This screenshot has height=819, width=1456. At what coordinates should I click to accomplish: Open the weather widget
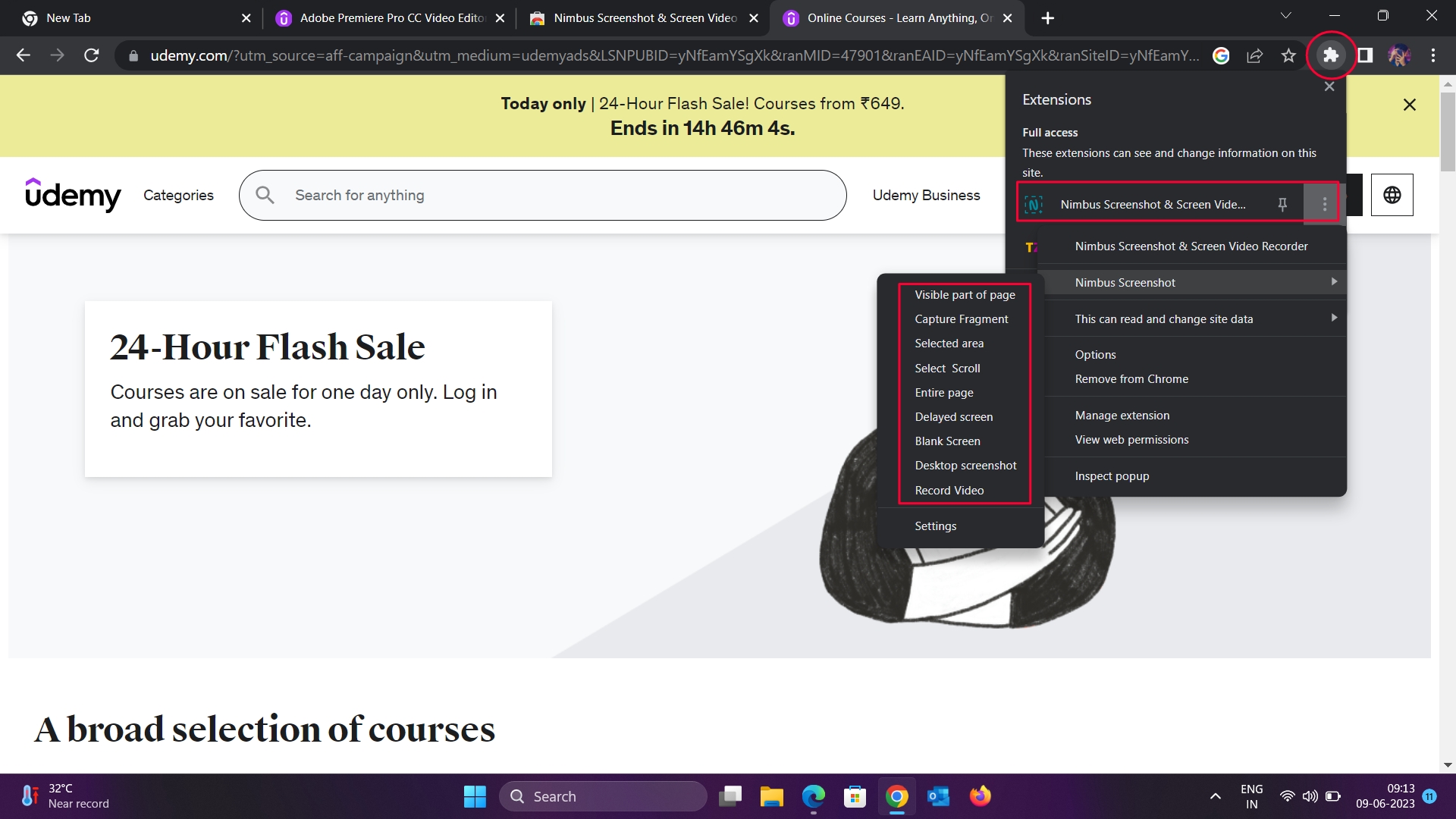[64, 796]
